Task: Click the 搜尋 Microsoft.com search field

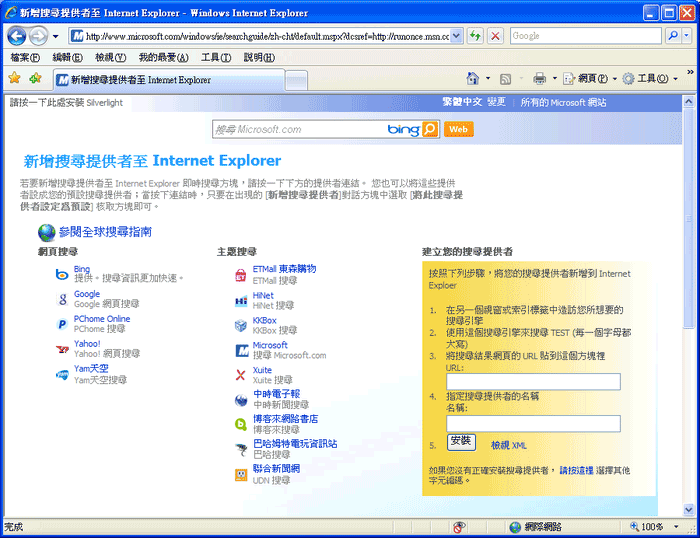Action: click(x=298, y=129)
